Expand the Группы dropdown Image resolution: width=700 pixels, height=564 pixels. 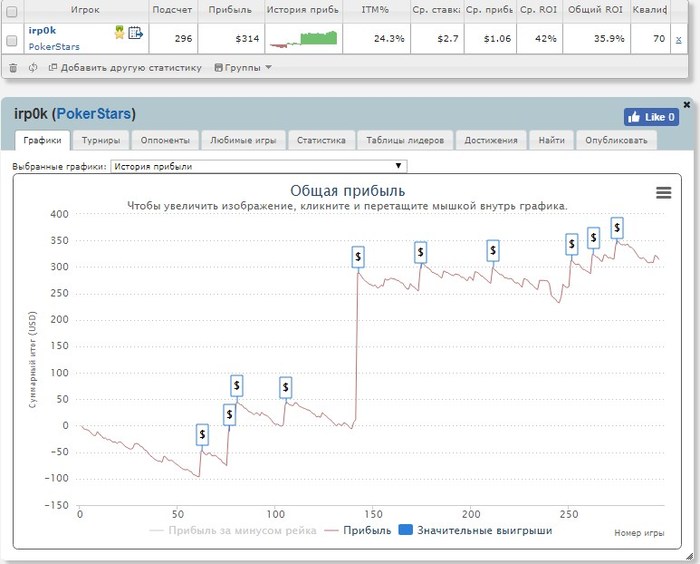point(243,68)
